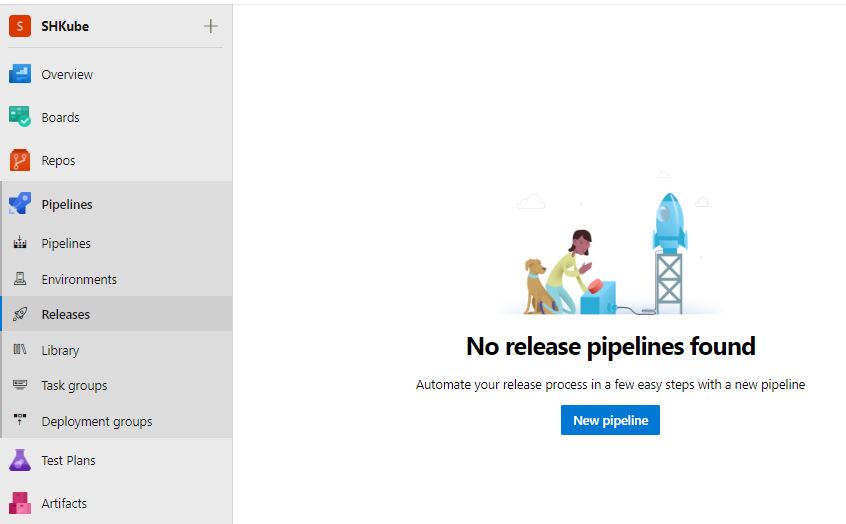Open Deployment groups
Image resolution: width=846 pixels, height=524 pixels.
pyautogui.click(x=97, y=422)
